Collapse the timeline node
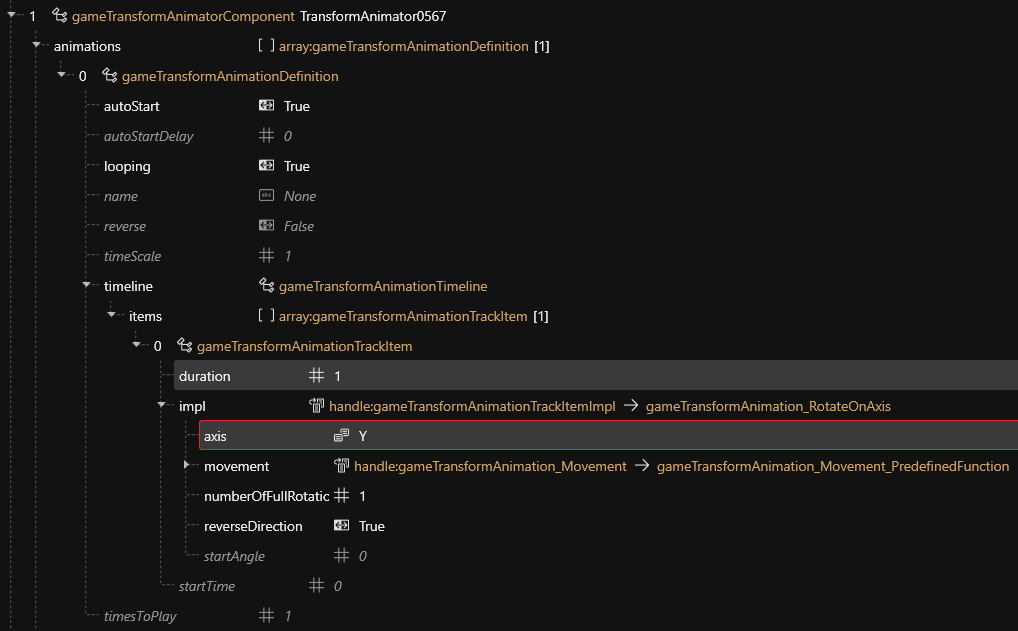The height and width of the screenshot is (631, 1018). [87, 286]
